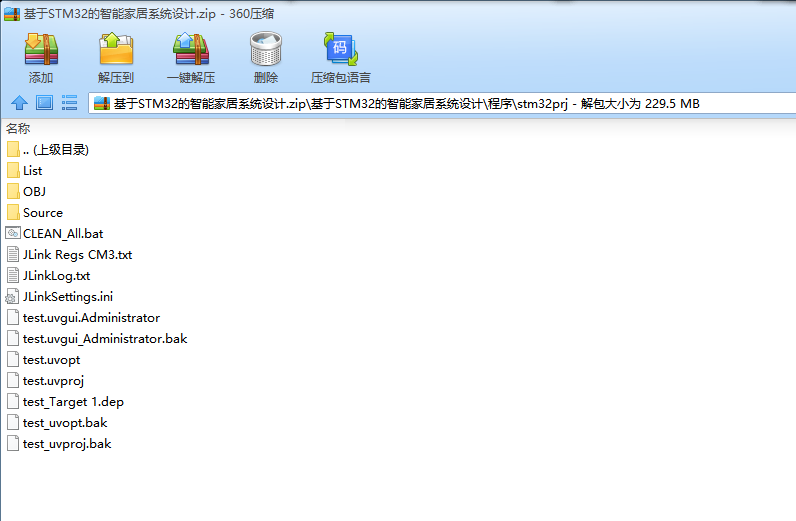Click the 删除 (Delete) trash icon
Screen dimensions: 796x521
click(x=266, y=49)
